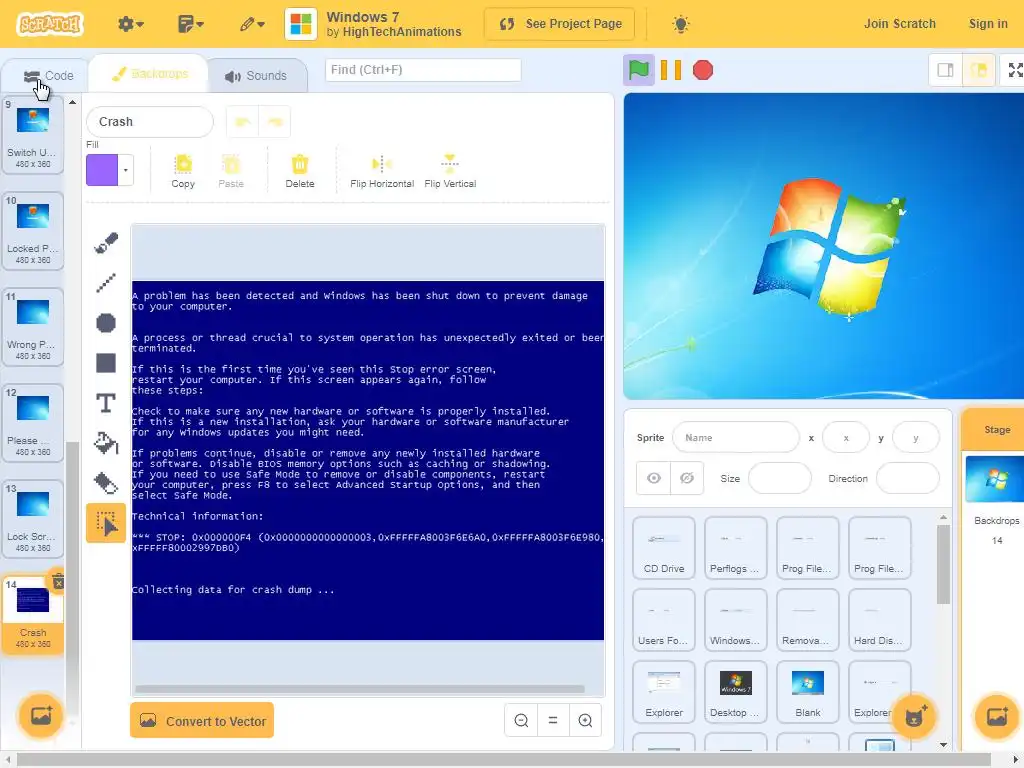Undo the last paint action
This screenshot has width=1024, height=768.
tap(243, 121)
